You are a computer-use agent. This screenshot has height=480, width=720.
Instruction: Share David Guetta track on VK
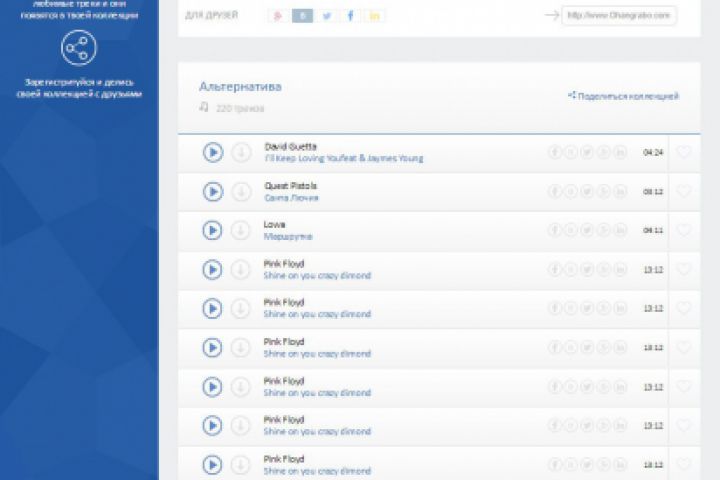click(x=571, y=152)
